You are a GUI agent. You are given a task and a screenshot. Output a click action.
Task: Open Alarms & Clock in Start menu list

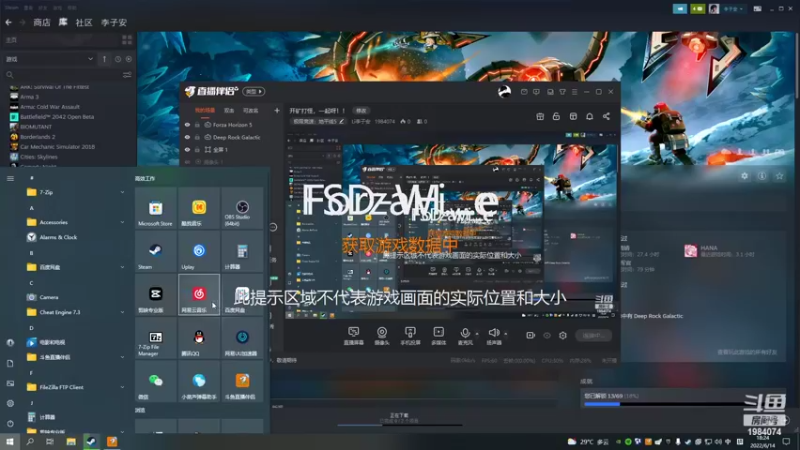click(58, 237)
